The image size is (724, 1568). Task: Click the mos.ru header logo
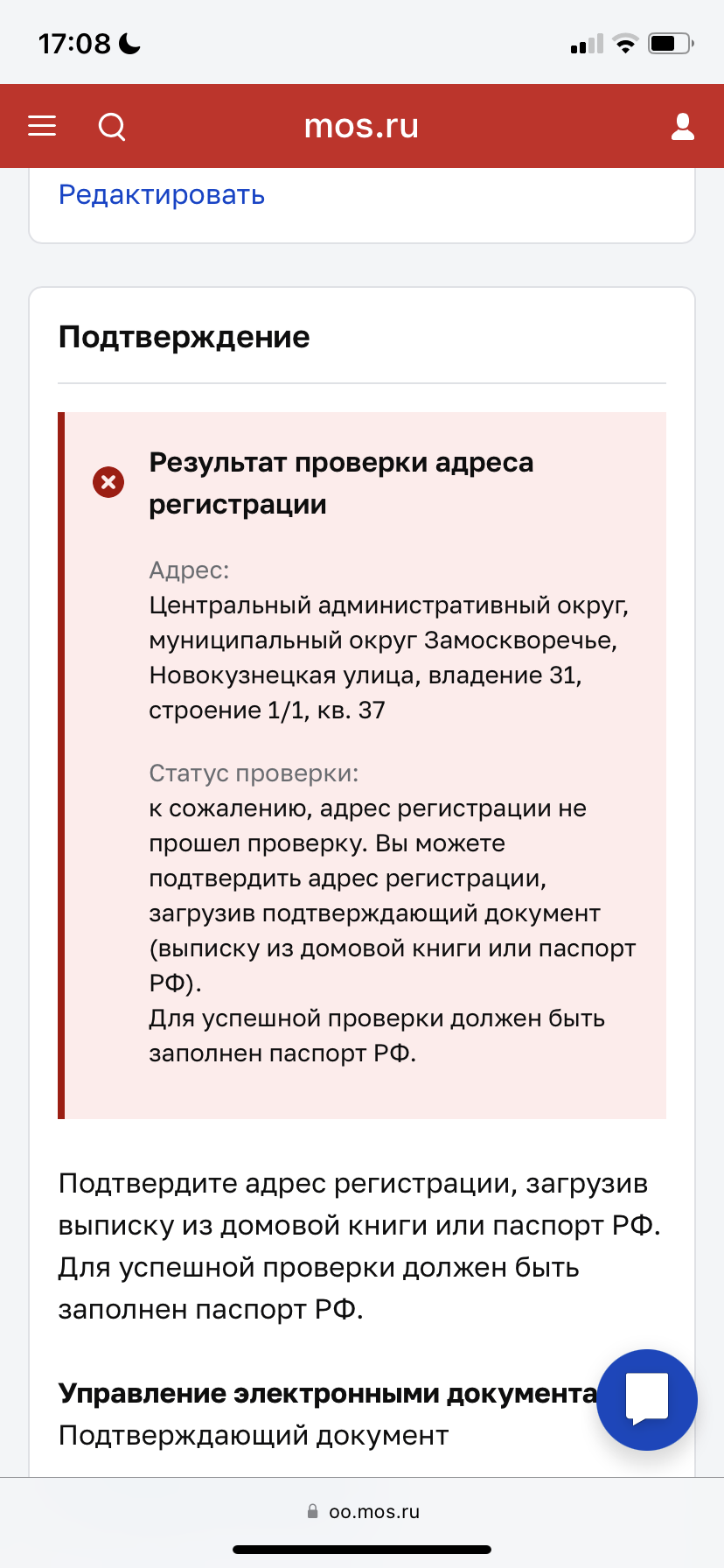pos(362,126)
